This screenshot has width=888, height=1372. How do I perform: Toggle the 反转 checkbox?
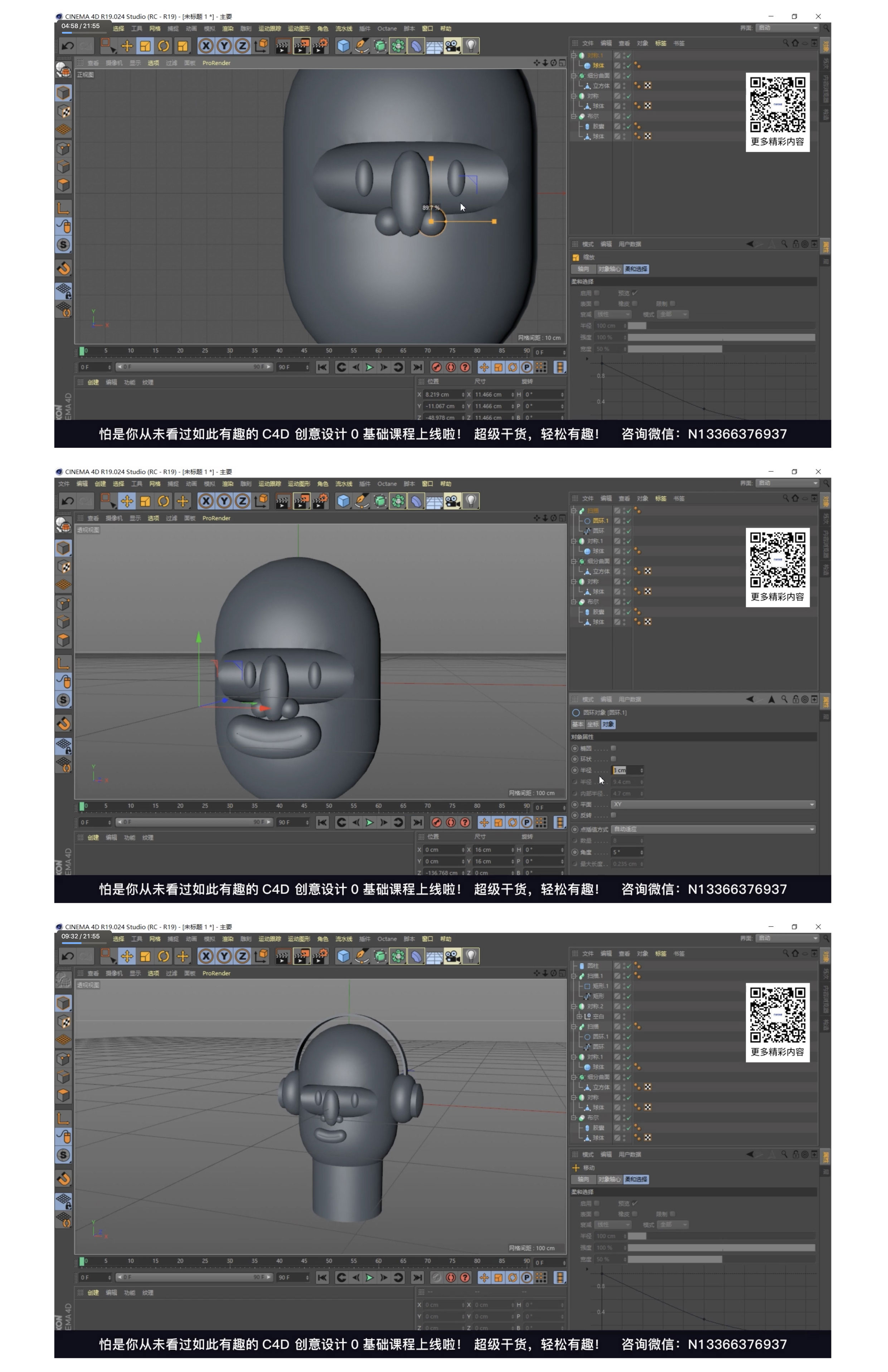[x=613, y=815]
